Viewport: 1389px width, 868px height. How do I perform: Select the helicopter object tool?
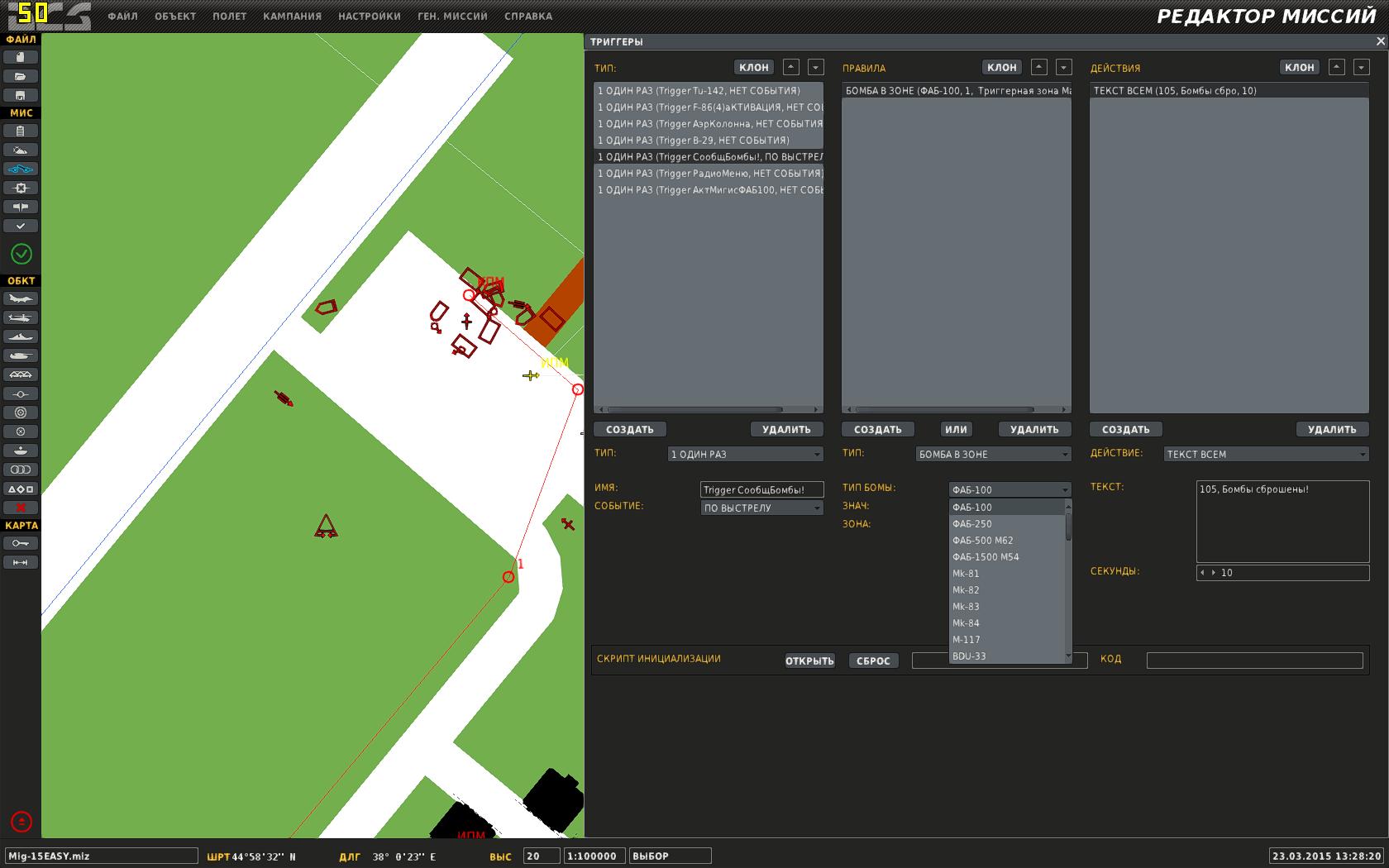coord(21,317)
